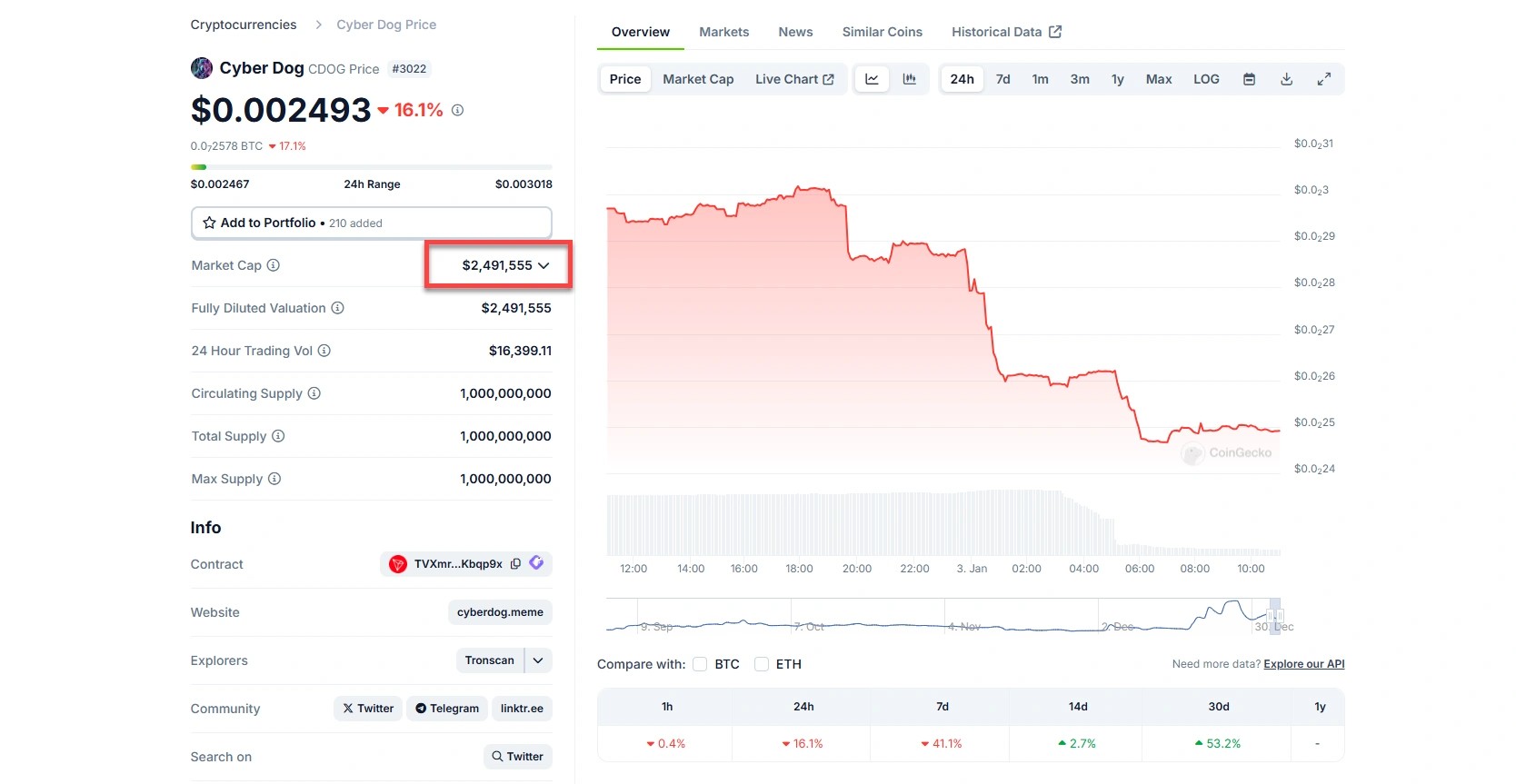This screenshot has width=1516, height=784.
Task: Switch to candlestick chart icon
Action: [x=909, y=79]
